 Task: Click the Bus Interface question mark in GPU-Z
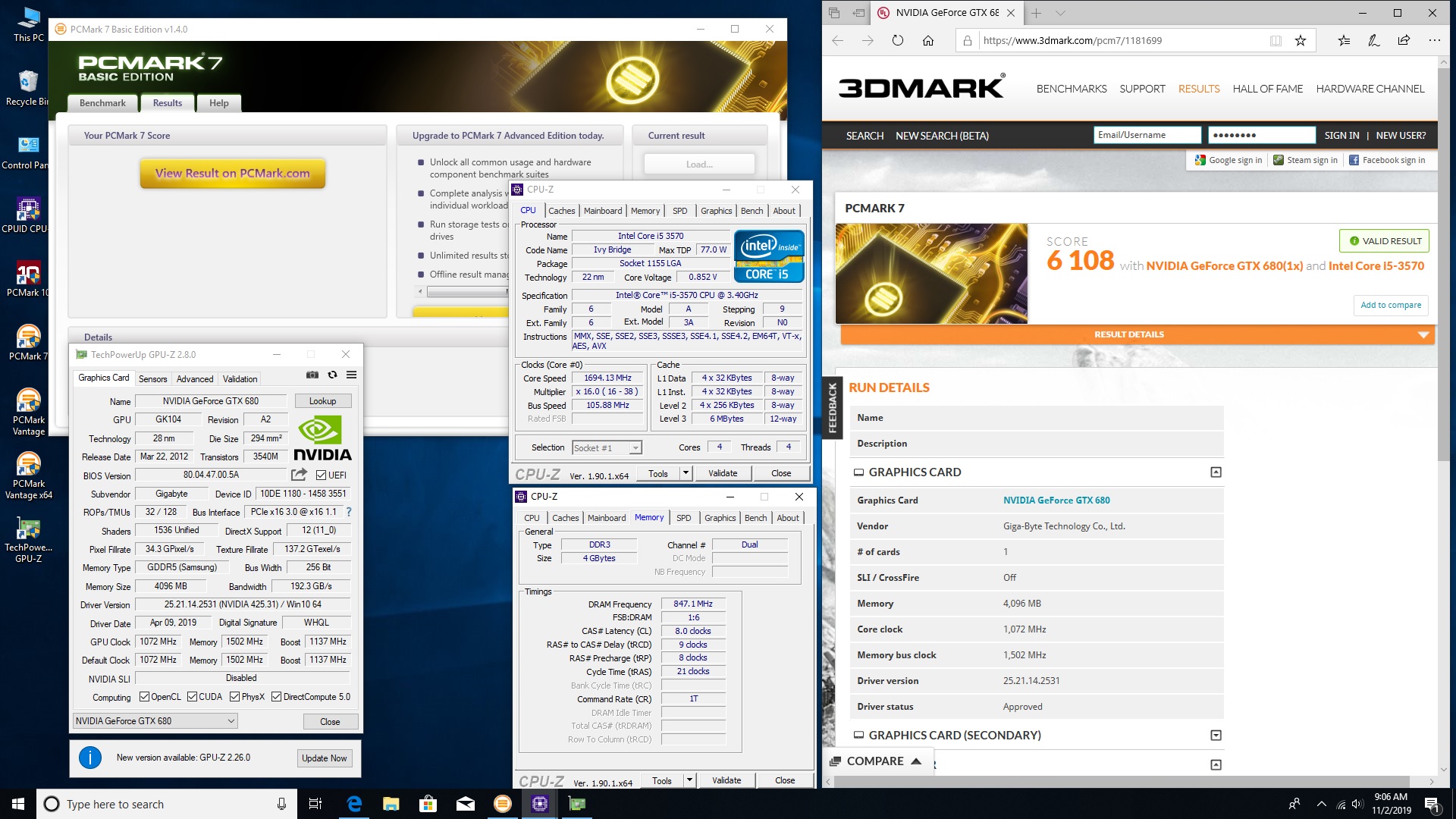pyautogui.click(x=349, y=512)
